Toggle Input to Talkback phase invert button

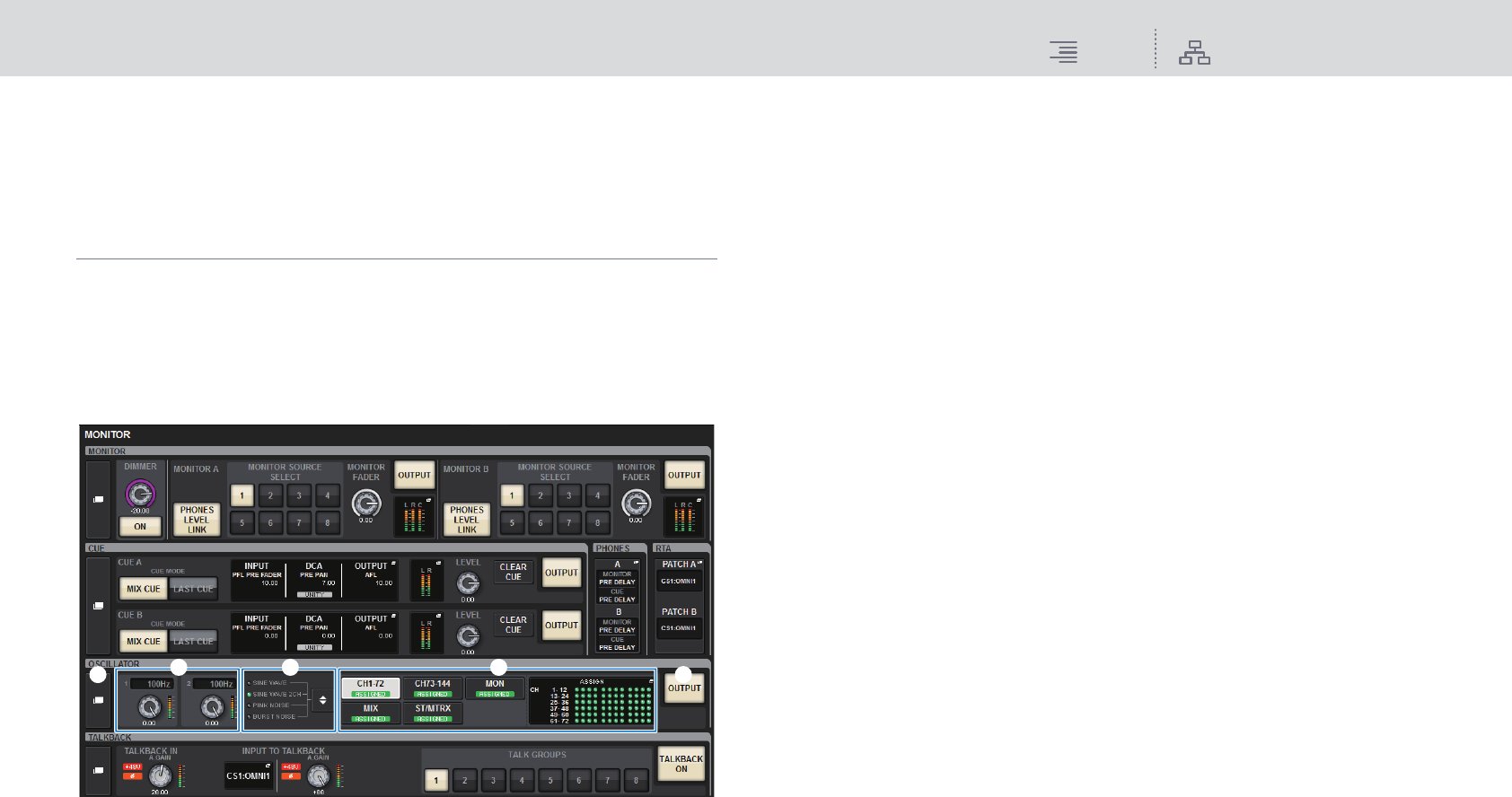pyautogui.click(x=291, y=776)
